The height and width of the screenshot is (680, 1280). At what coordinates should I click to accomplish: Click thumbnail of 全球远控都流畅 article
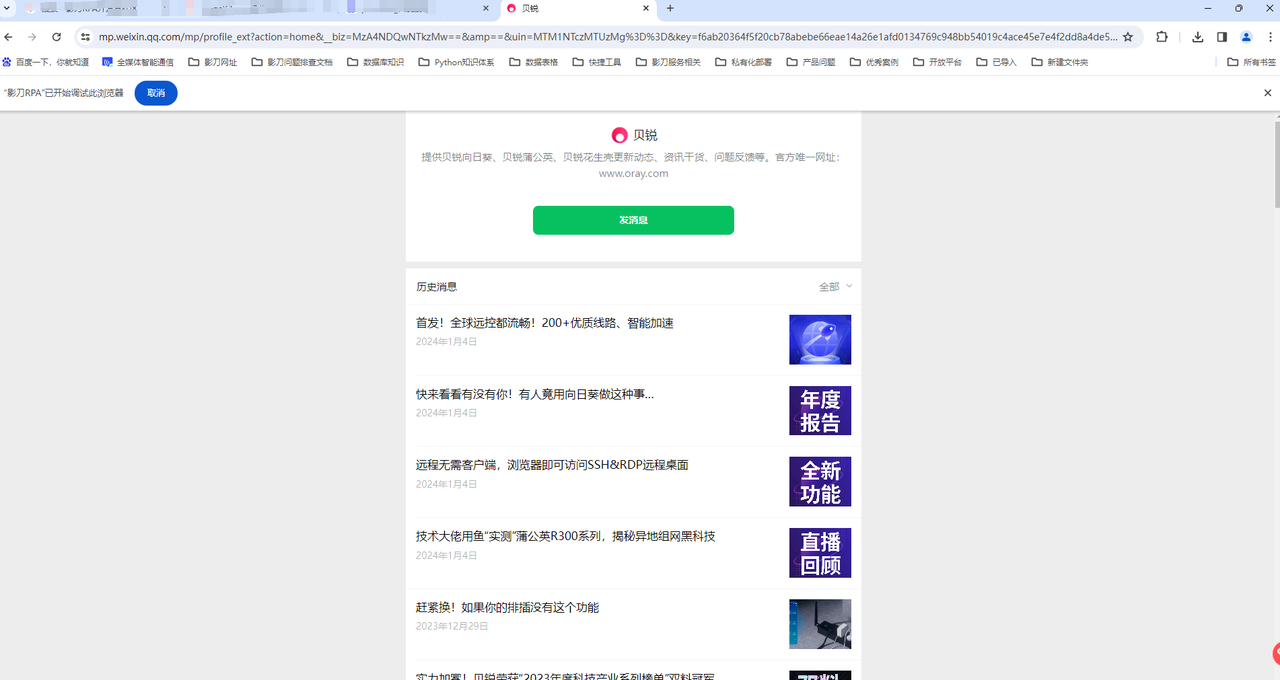(x=820, y=340)
